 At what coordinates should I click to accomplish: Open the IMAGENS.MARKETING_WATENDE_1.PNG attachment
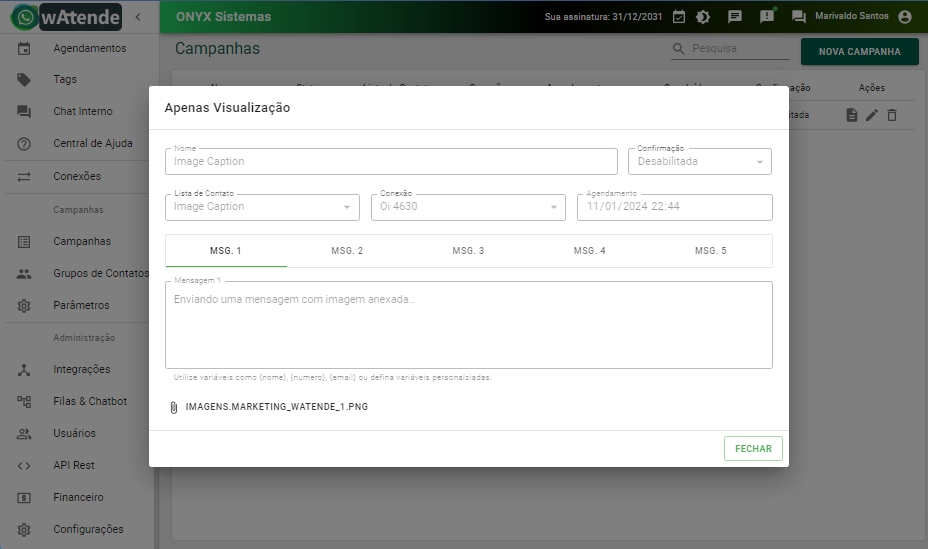click(276, 407)
